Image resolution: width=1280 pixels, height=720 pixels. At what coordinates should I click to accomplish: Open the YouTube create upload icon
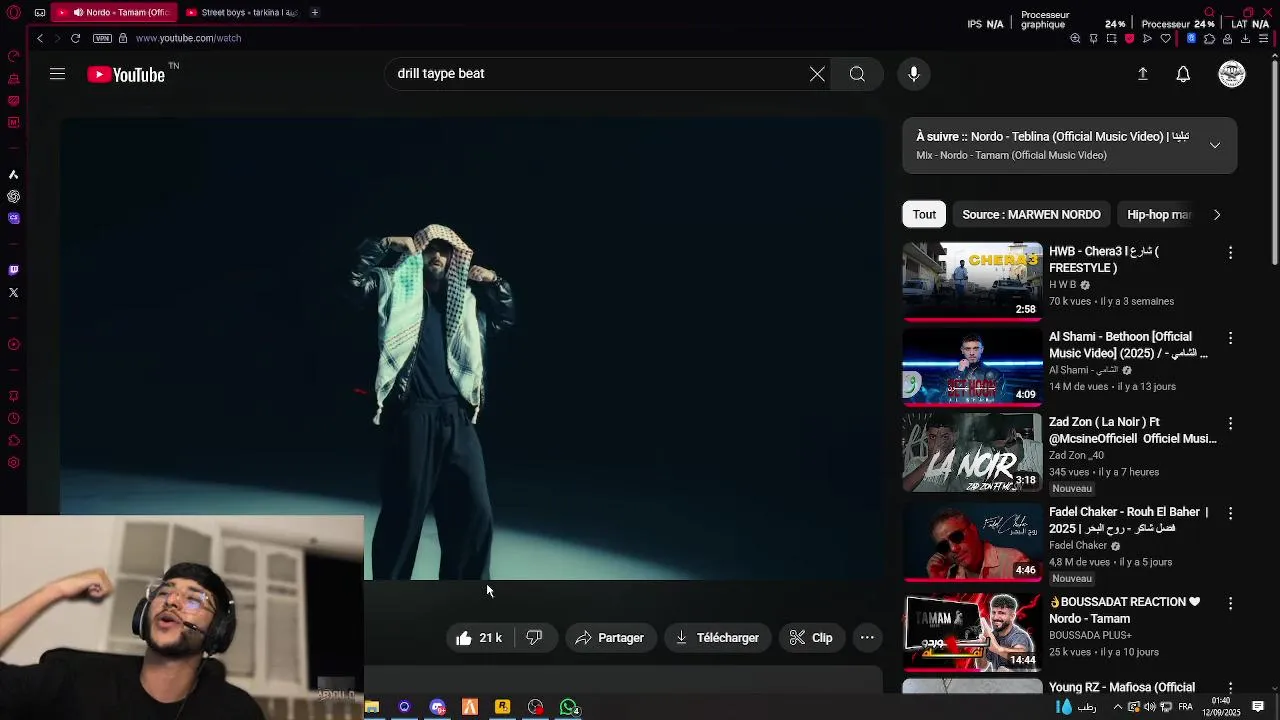1142,74
